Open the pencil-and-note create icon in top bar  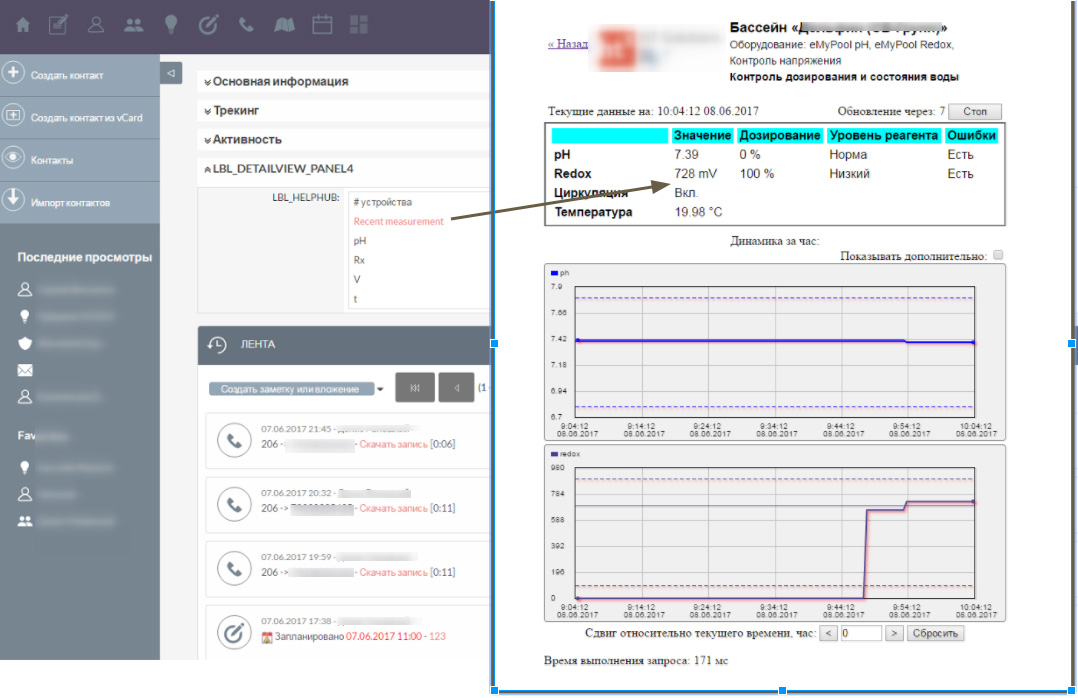pos(58,25)
